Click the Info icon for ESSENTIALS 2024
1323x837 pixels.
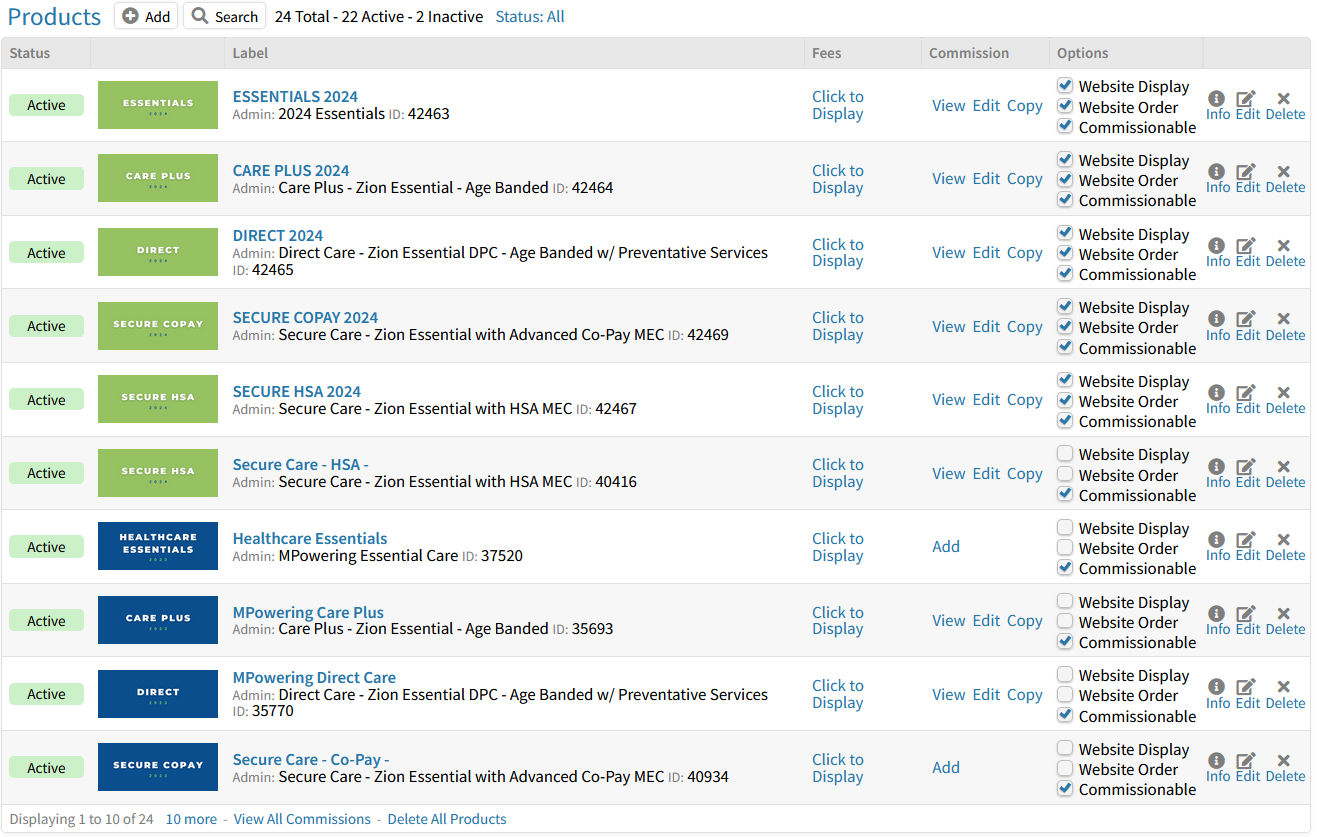[x=1217, y=99]
